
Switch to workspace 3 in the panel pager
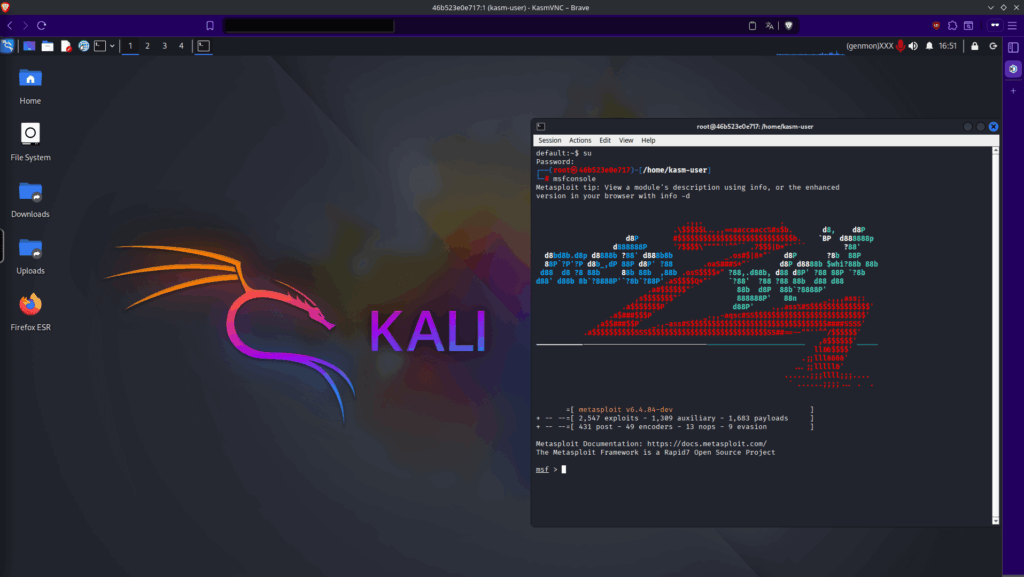[x=165, y=46]
